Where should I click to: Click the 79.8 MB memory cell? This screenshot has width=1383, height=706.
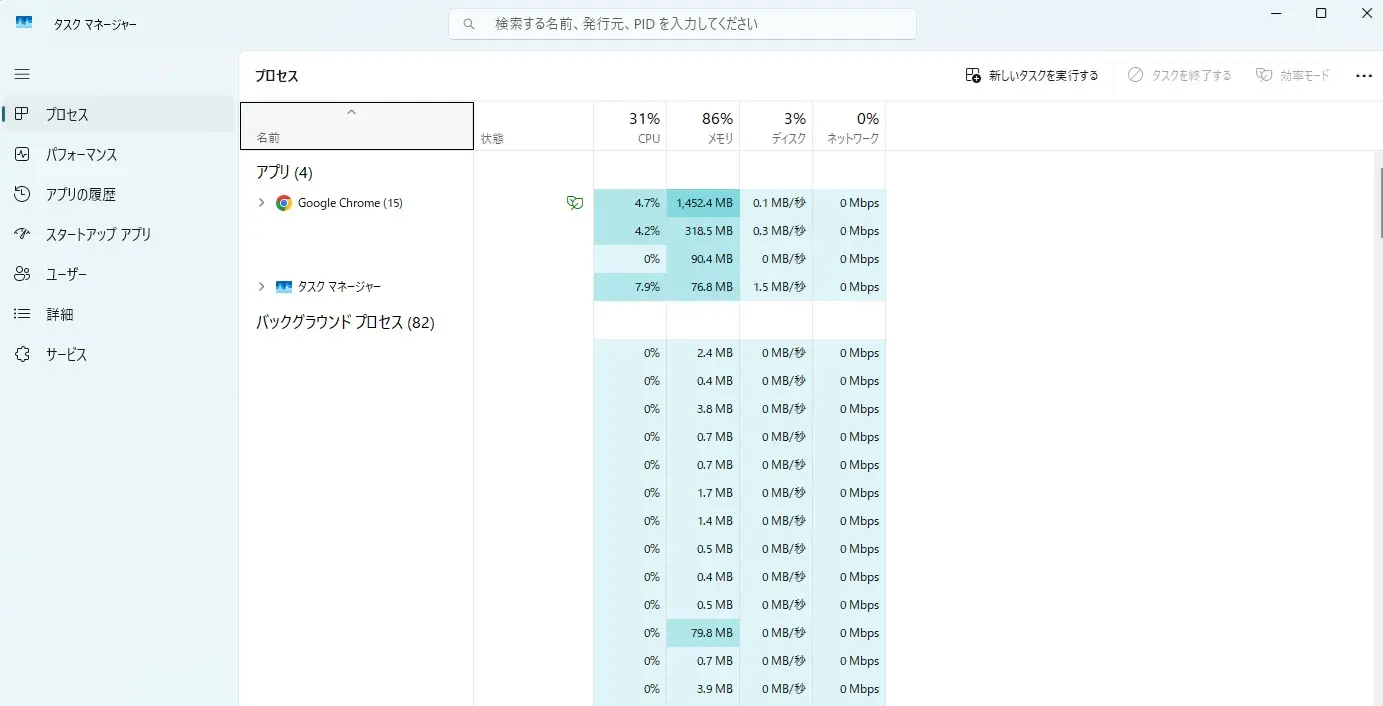pos(703,633)
